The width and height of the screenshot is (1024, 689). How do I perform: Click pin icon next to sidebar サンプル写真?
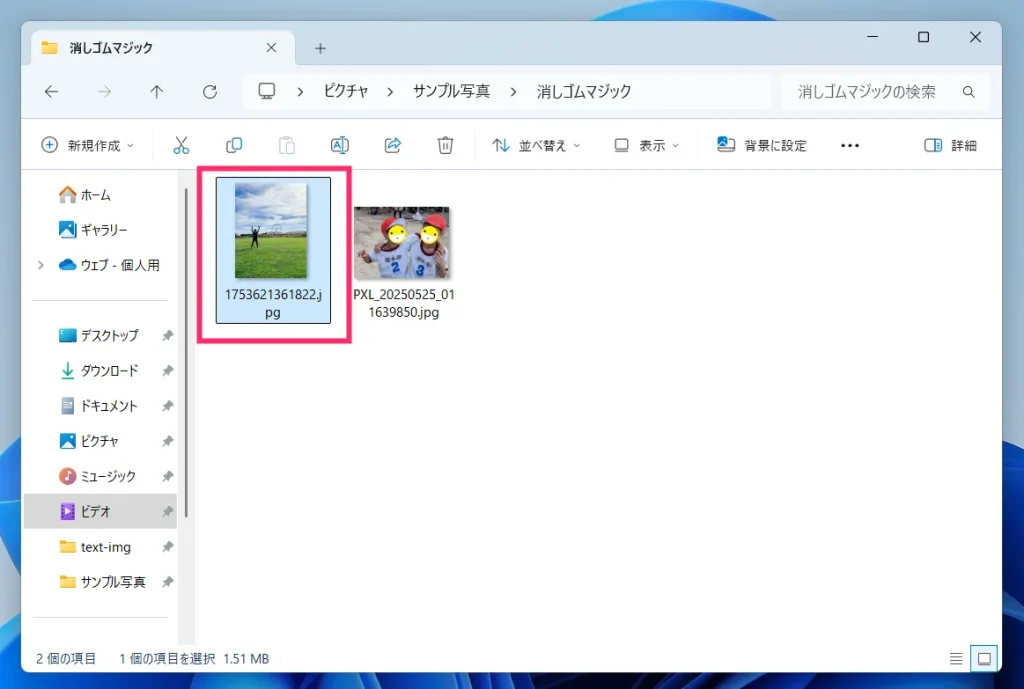click(x=168, y=582)
